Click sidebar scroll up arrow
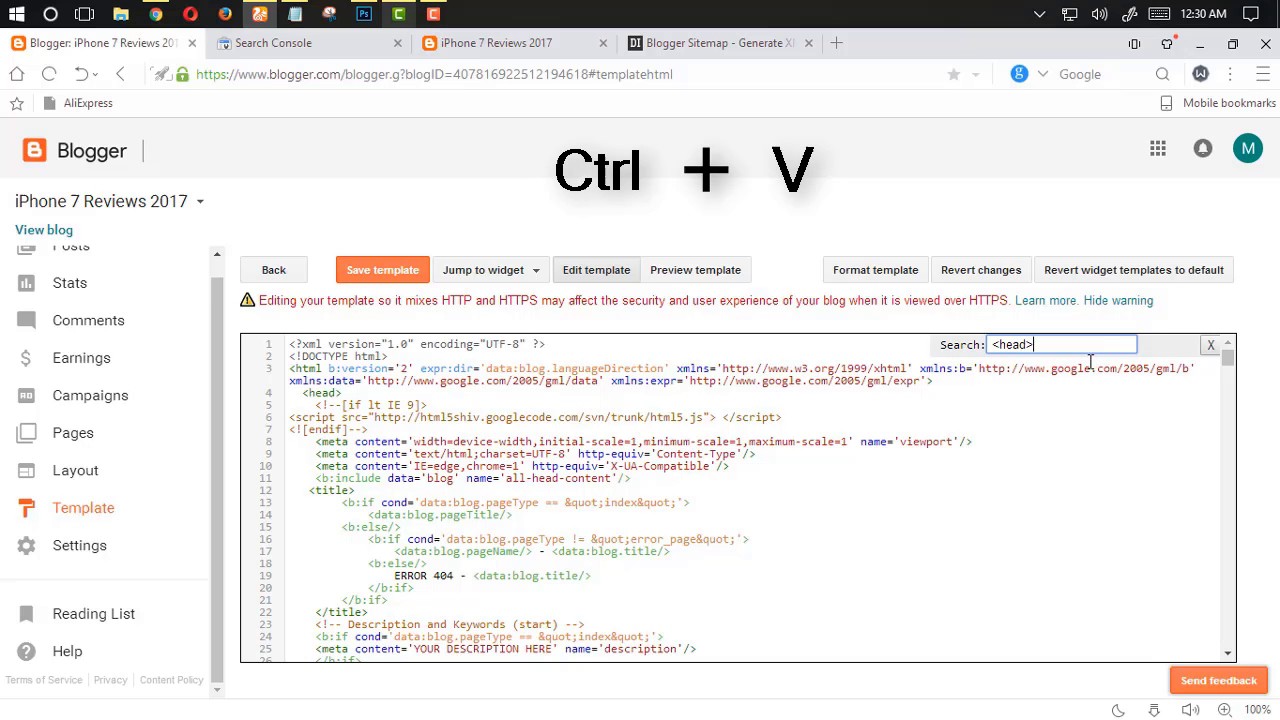 click(x=217, y=255)
